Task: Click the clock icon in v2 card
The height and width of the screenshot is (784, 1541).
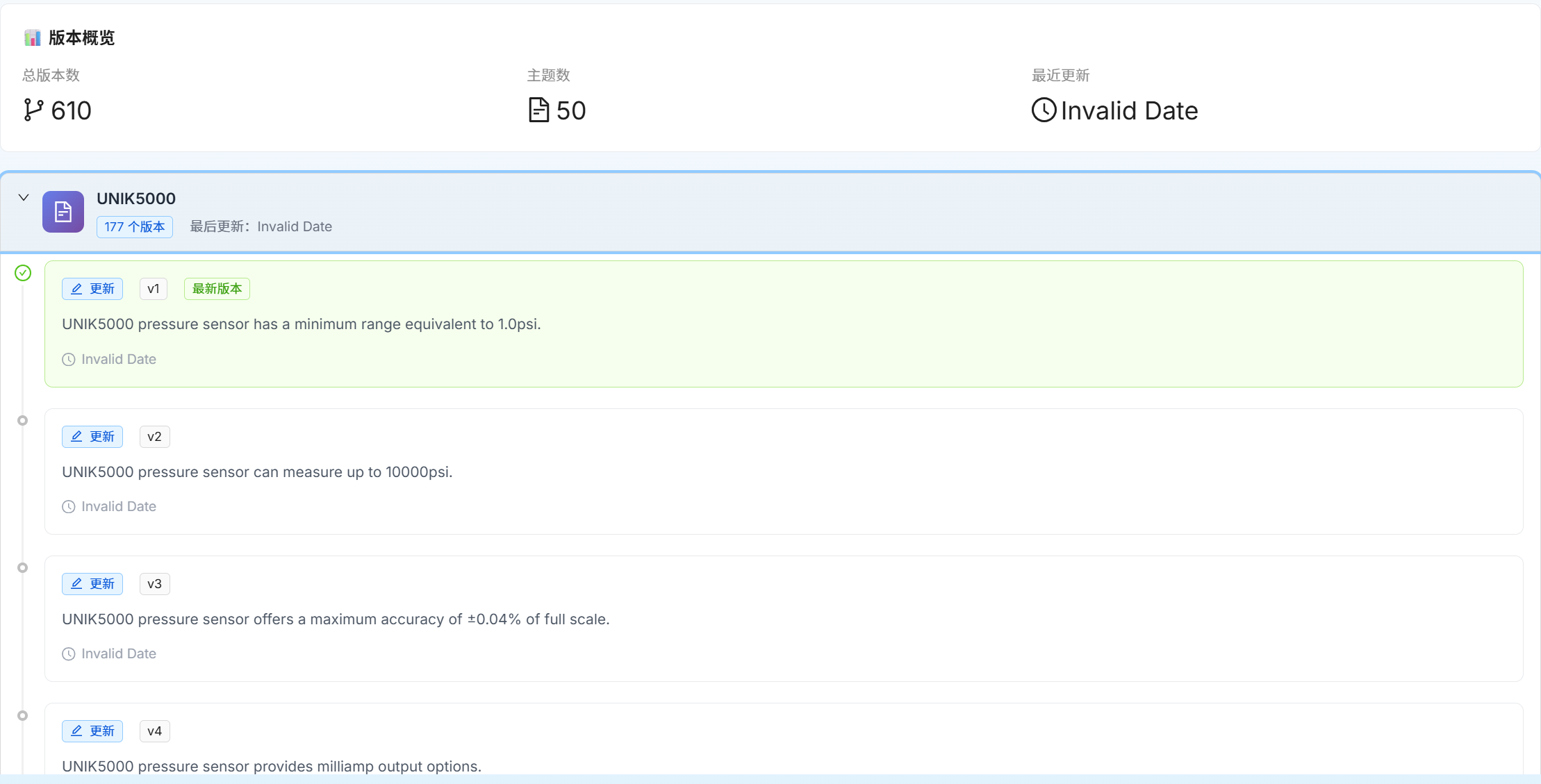Action: (69, 507)
